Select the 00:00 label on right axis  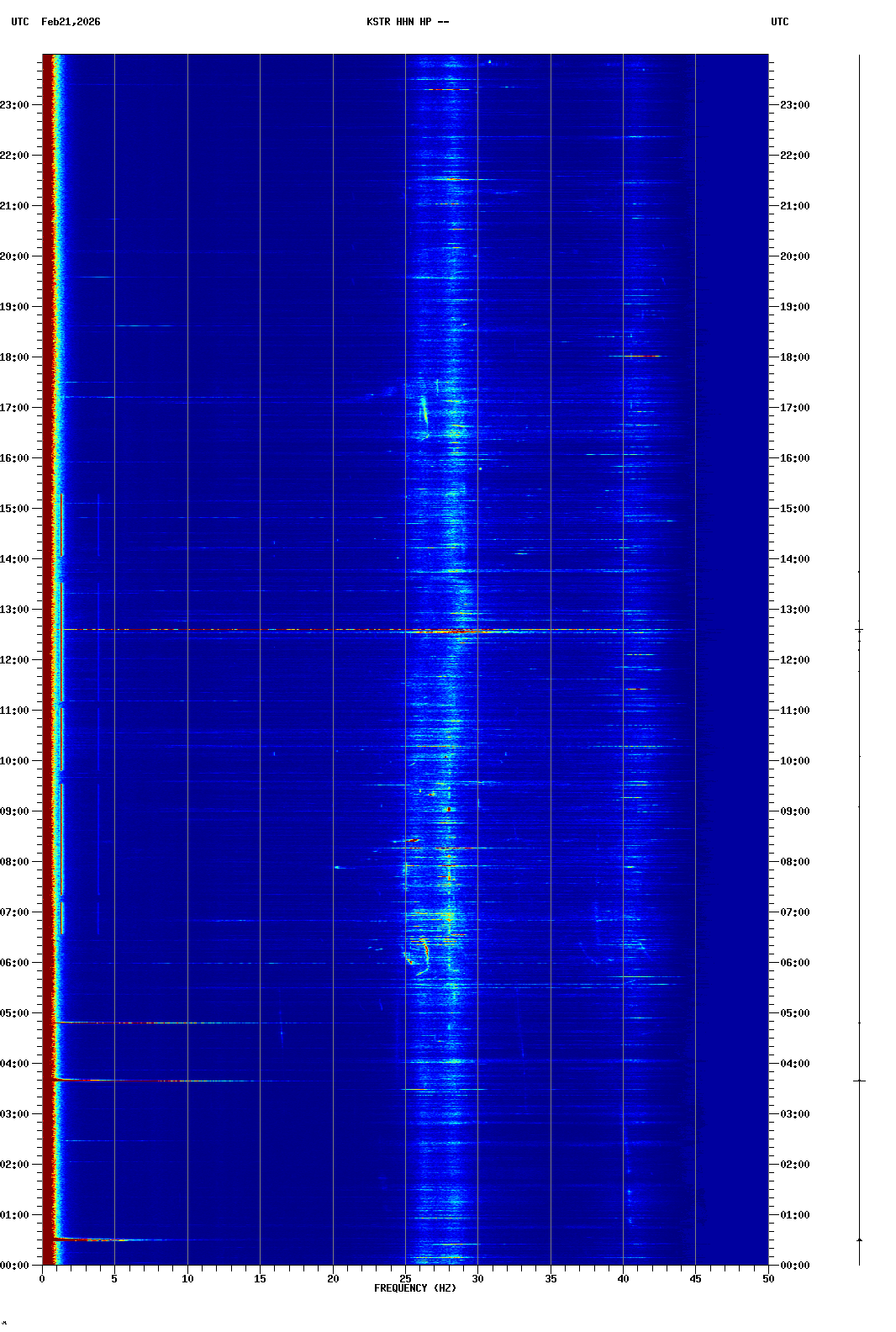(x=794, y=1266)
